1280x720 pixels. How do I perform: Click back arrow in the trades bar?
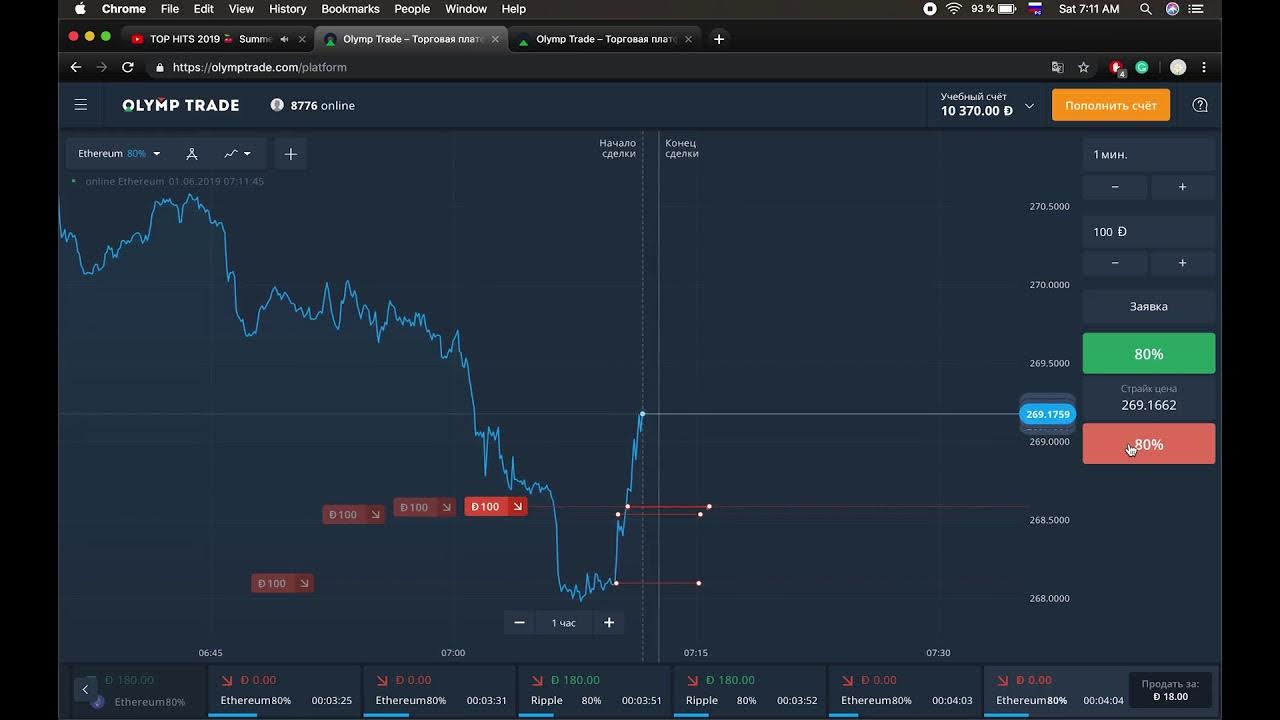pos(85,690)
